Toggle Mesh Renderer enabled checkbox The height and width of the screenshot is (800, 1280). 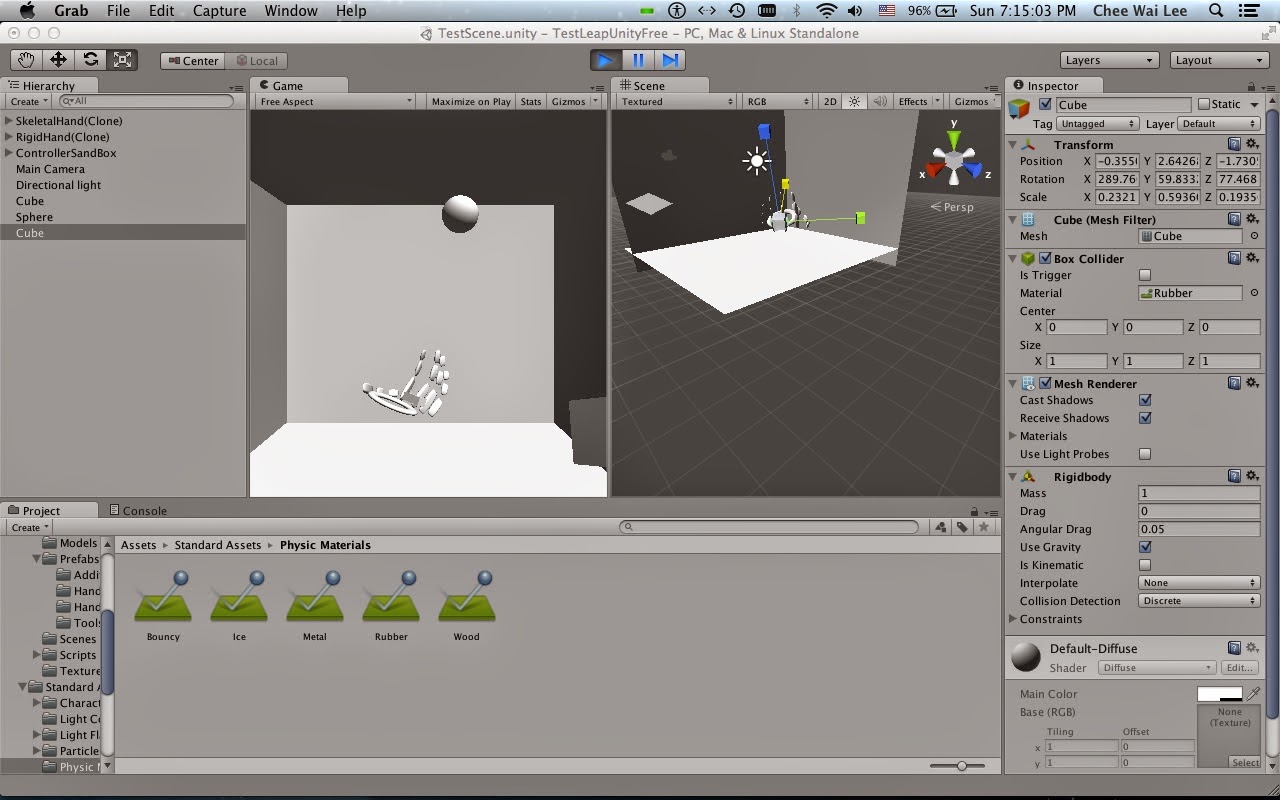click(1045, 383)
